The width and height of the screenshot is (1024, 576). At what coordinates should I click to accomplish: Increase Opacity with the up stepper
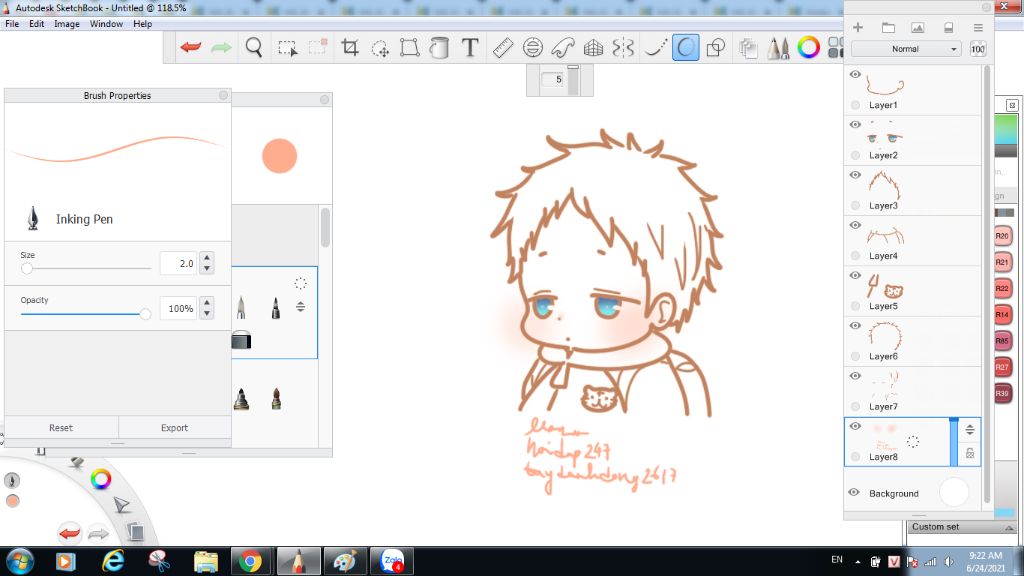[207, 303]
